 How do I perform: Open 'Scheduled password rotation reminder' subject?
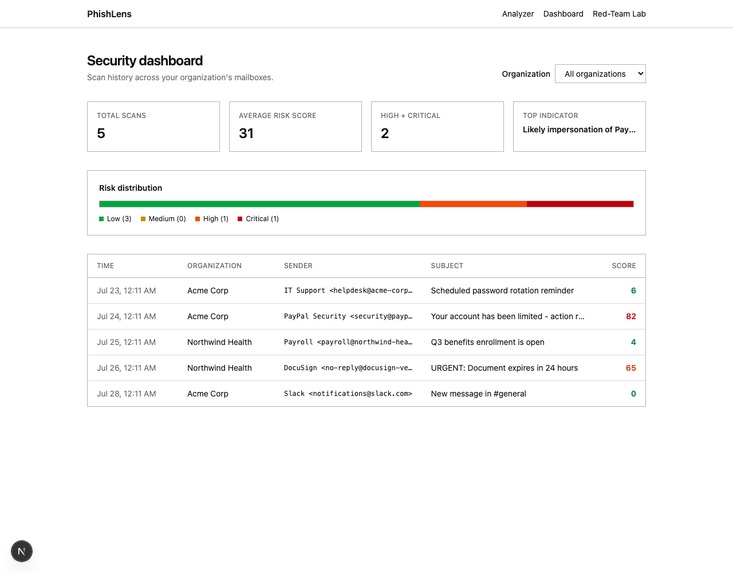[502, 291]
